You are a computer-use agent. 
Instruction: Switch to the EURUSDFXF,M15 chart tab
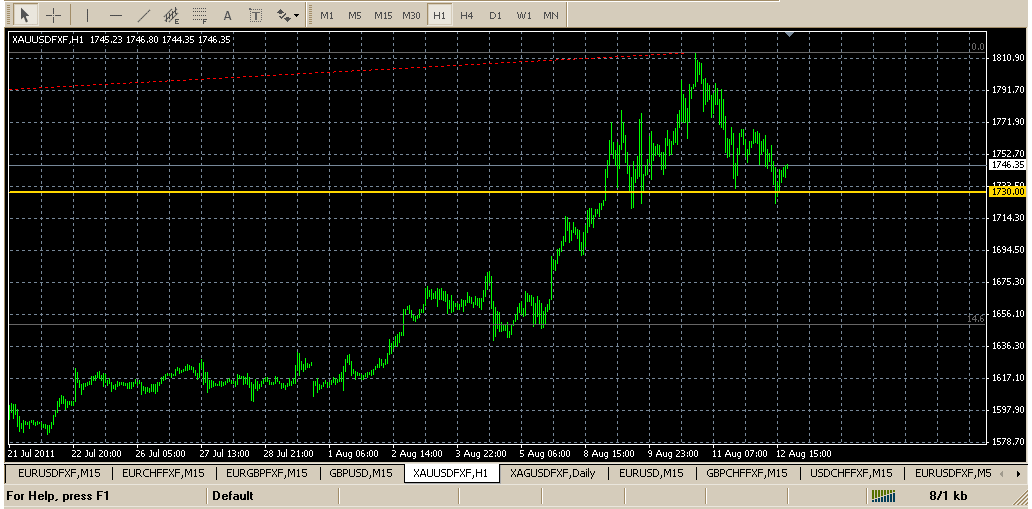coord(56,473)
